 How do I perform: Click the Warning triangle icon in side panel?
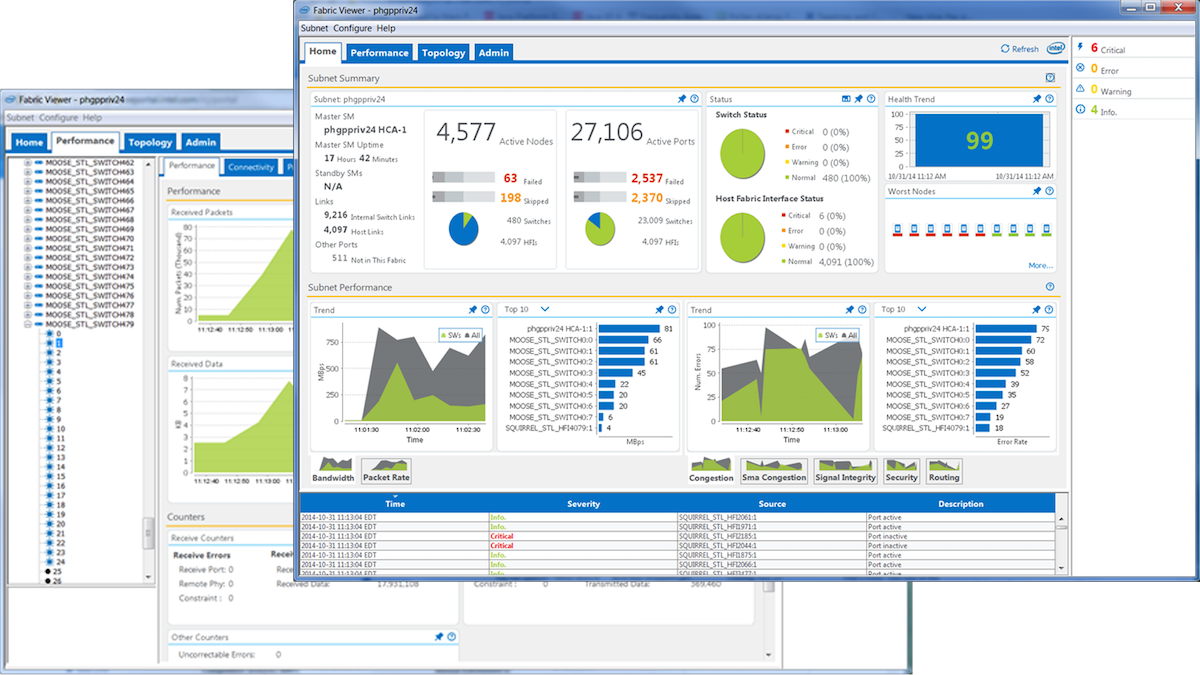[x=1080, y=89]
